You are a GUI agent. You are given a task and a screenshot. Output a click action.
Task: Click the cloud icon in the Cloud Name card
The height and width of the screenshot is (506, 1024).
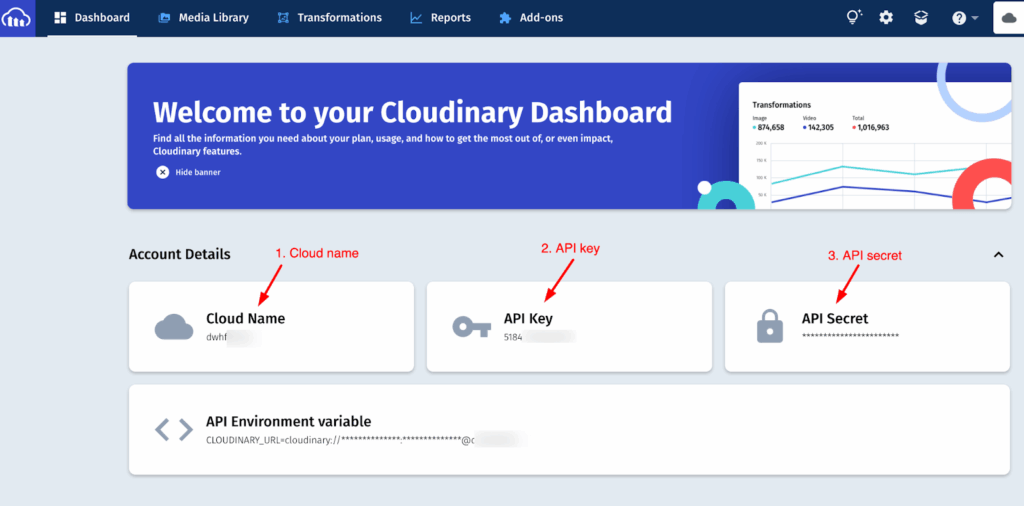coord(174,327)
